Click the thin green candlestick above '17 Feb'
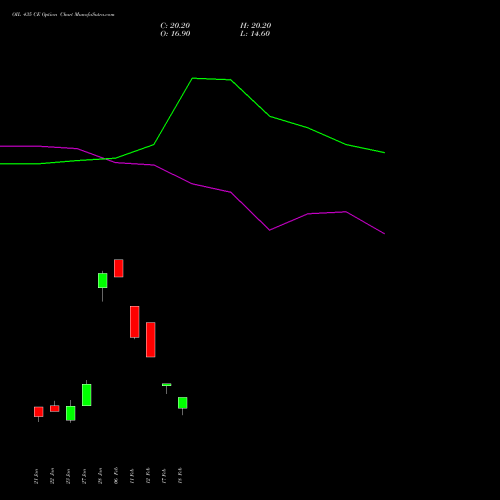The width and height of the screenshot is (500, 500). [x=167, y=385]
